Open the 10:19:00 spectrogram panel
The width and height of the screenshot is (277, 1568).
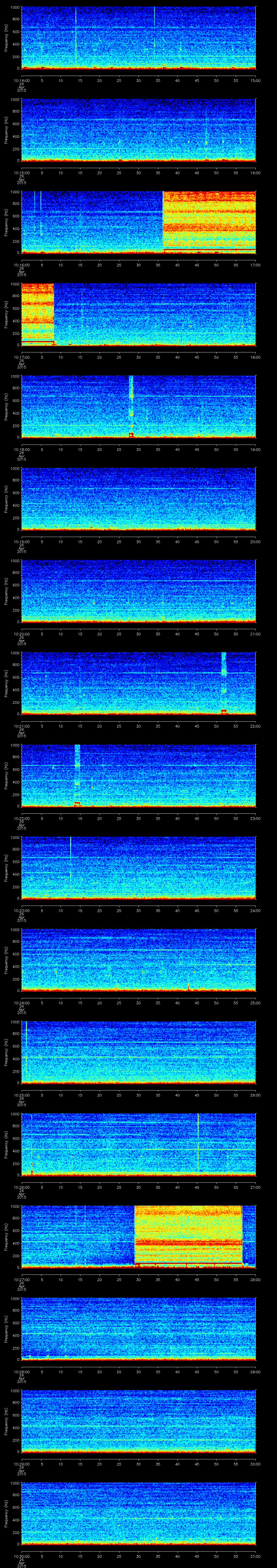(x=138, y=499)
